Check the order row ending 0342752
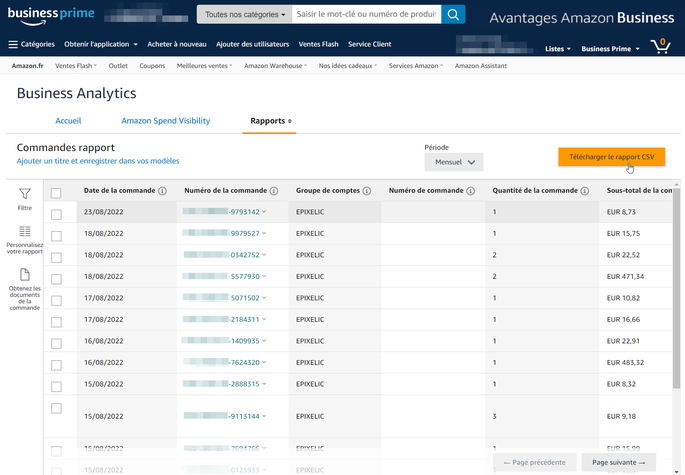The image size is (685, 475). [x=56, y=257]
